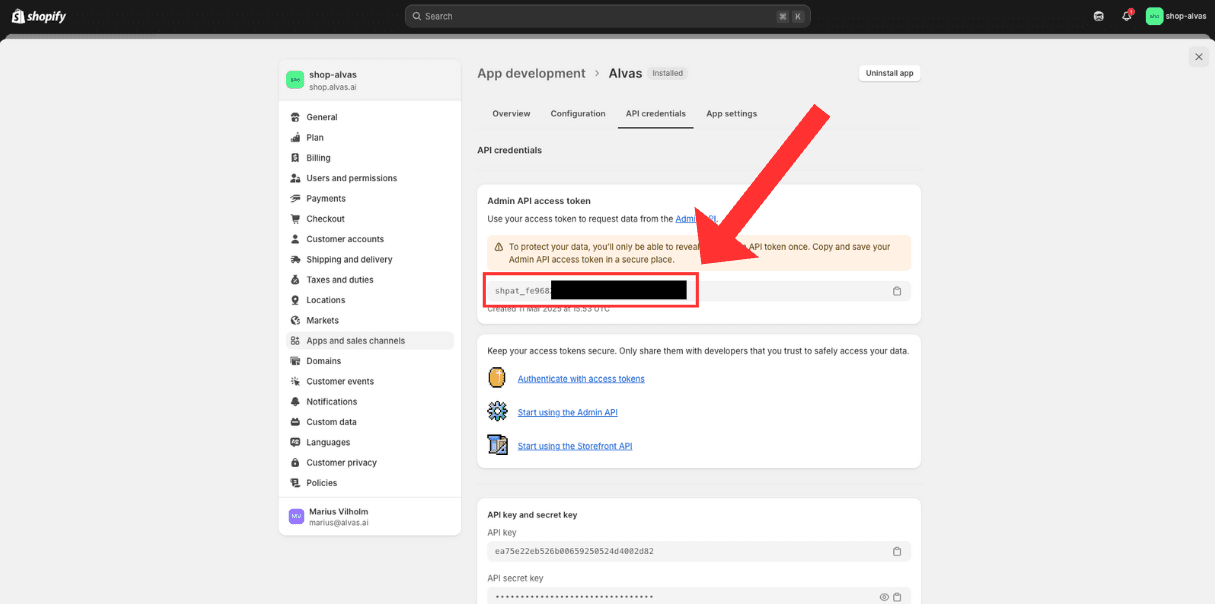Click the API credentials section heading

[509, 150]
